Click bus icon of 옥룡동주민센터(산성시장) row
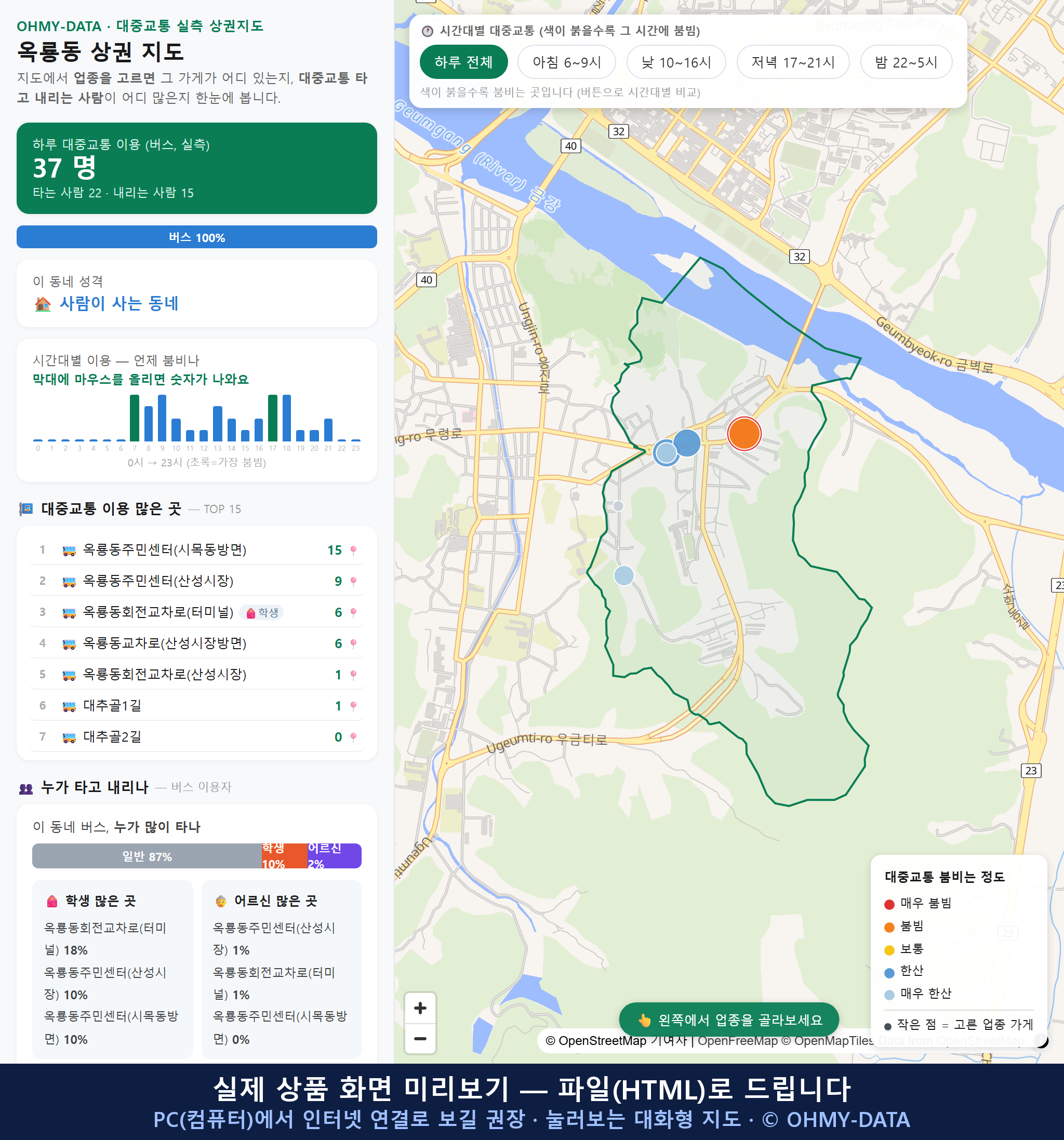This screenshot has width=1064, height=1140. click(x=69, y=582)
